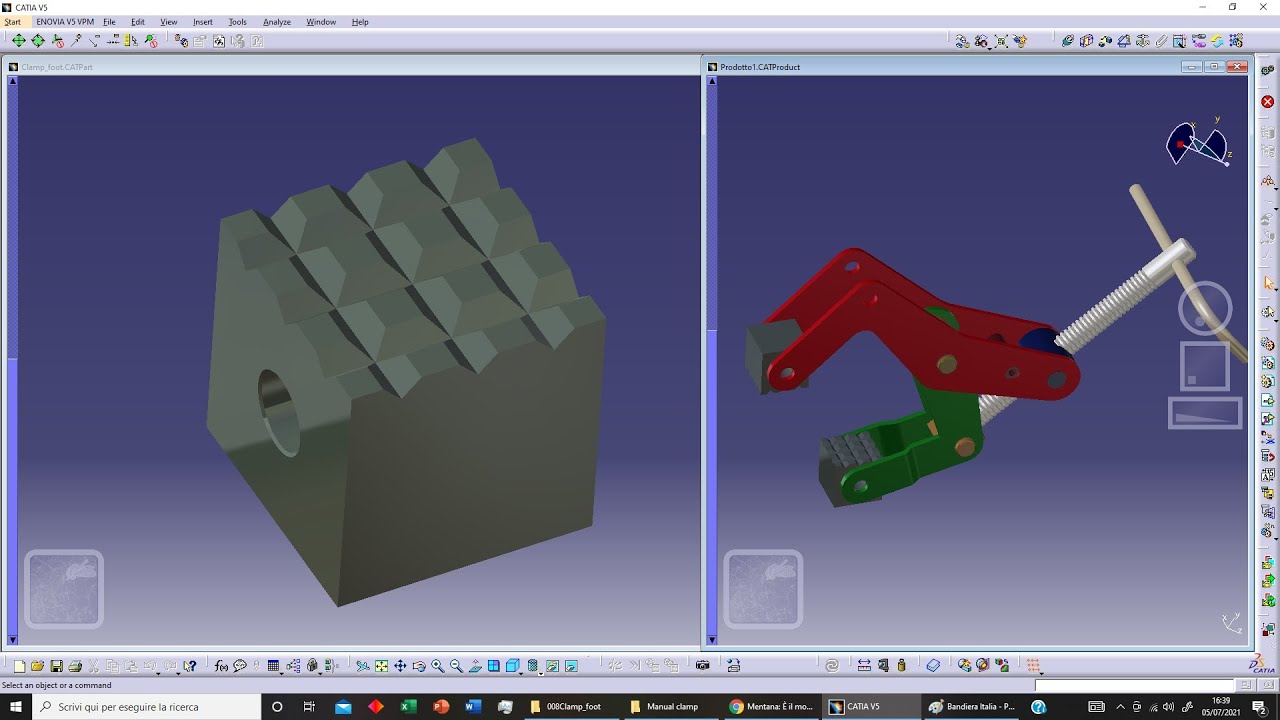The width and height of the screenshot is (1280, 720).
Task: Click the 3D compass in product view
Action: [1198, 143]
